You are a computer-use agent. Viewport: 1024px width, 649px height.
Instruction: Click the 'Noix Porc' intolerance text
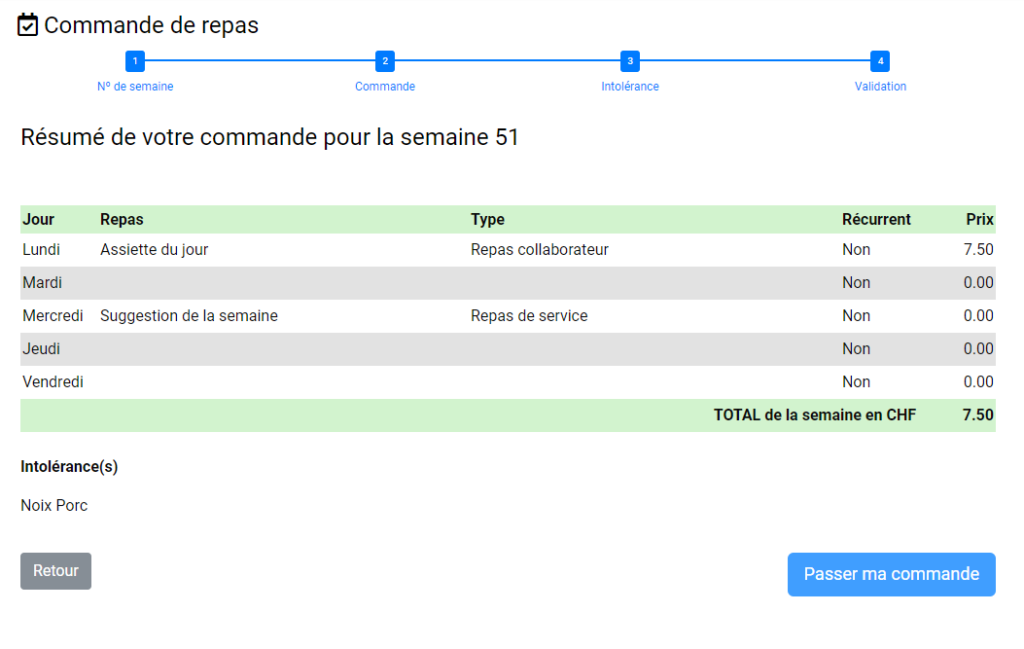pos(54,505)
